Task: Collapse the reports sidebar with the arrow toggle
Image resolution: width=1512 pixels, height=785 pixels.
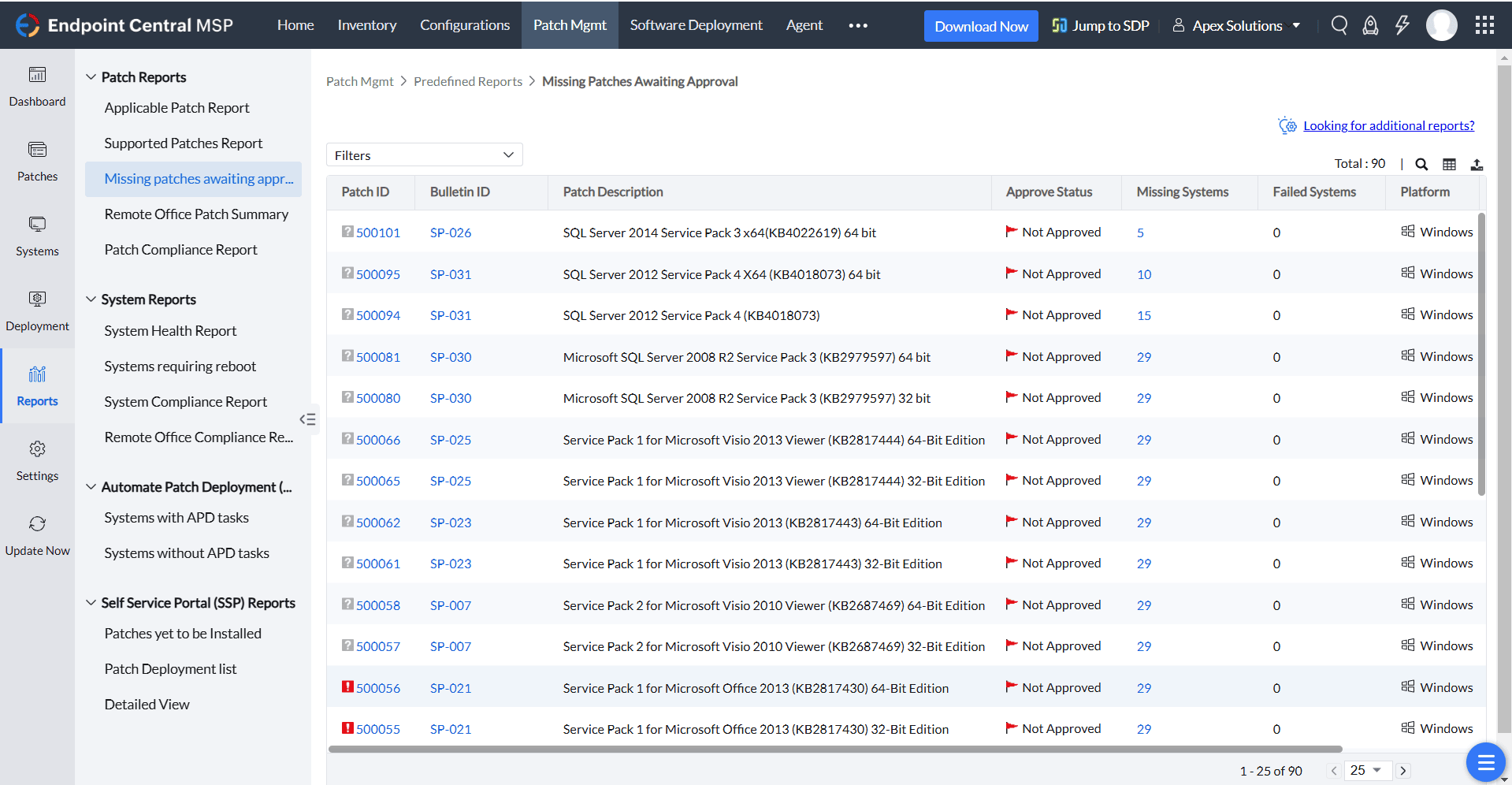Action: click(x=308, y=419)
